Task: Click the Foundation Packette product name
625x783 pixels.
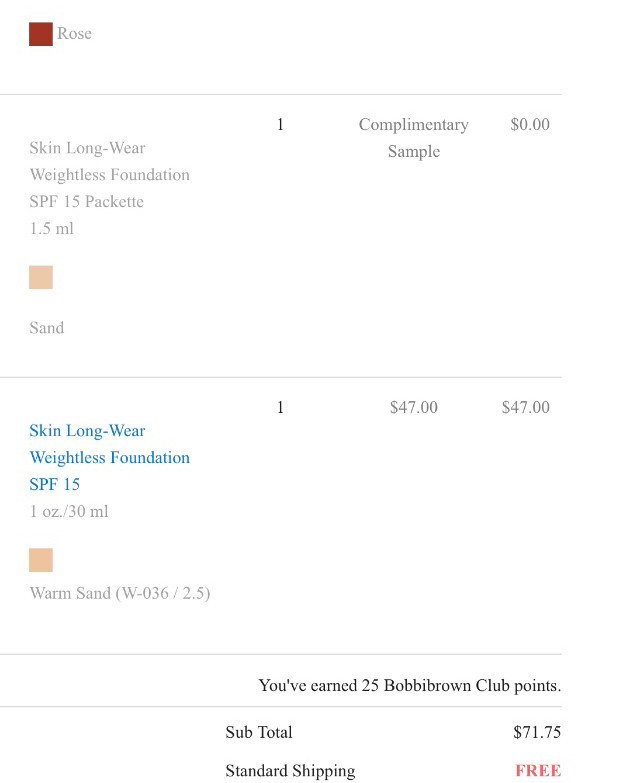Action: 109,175
